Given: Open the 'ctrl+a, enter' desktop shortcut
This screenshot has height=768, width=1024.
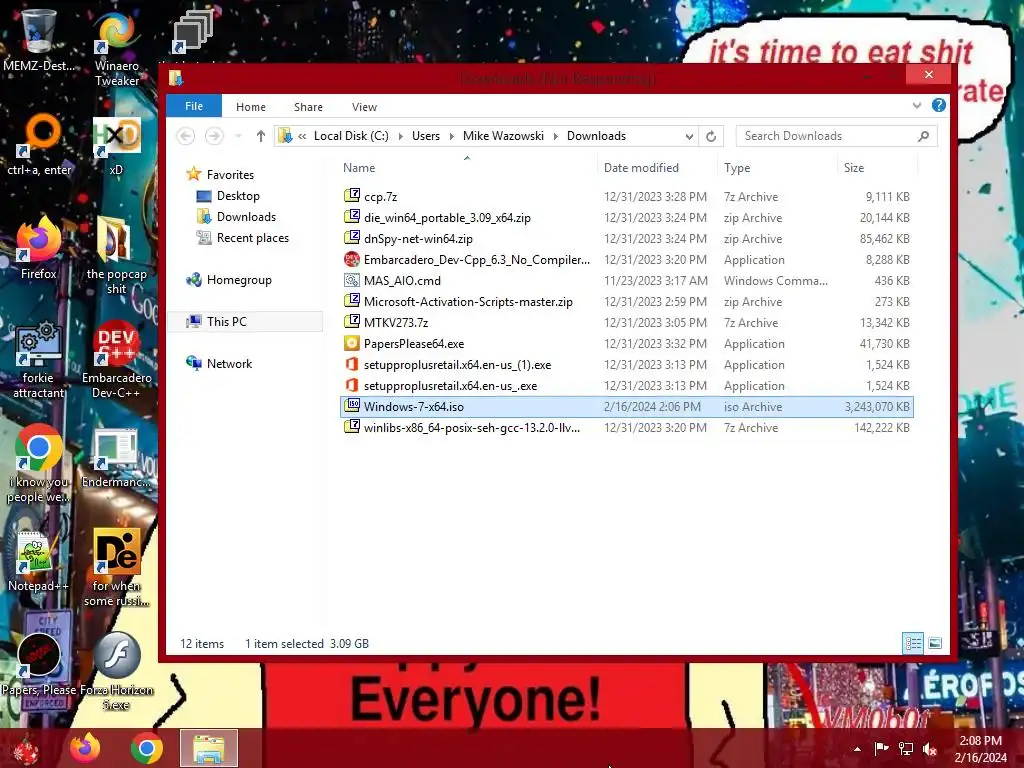Looking at the screenshot, I should pyautogui.click(x=39, y=145).
